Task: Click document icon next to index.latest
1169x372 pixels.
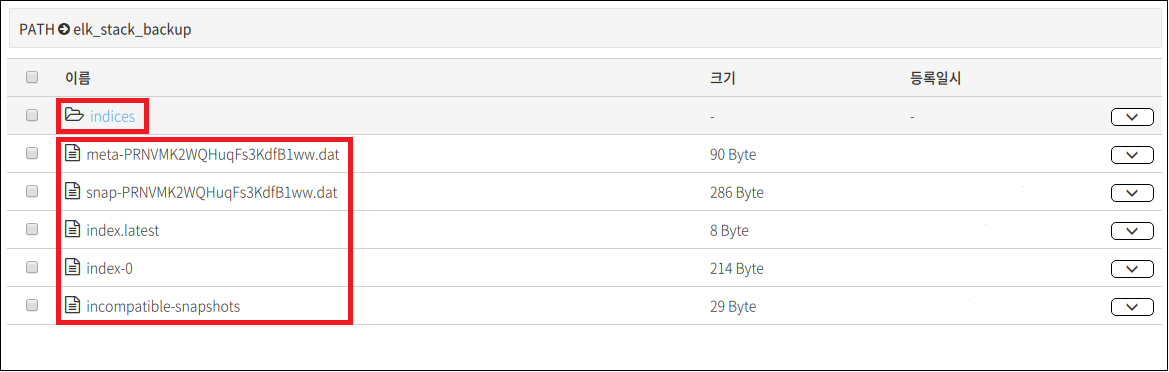Action: 73,230
